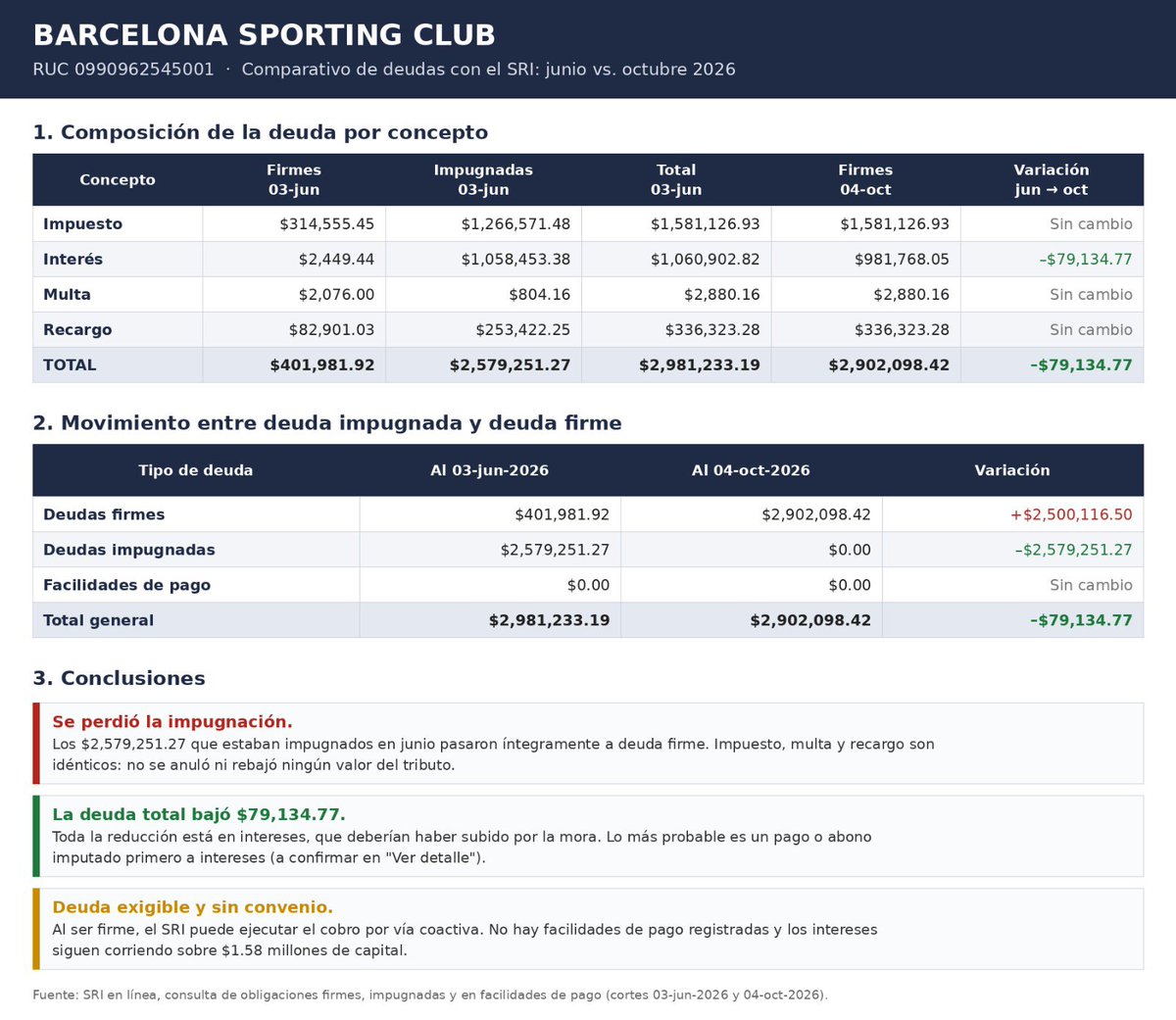The image size is (1176, 1020).
Task: Click the Interés 04-oct value $981,768.05
Action: 900,260
